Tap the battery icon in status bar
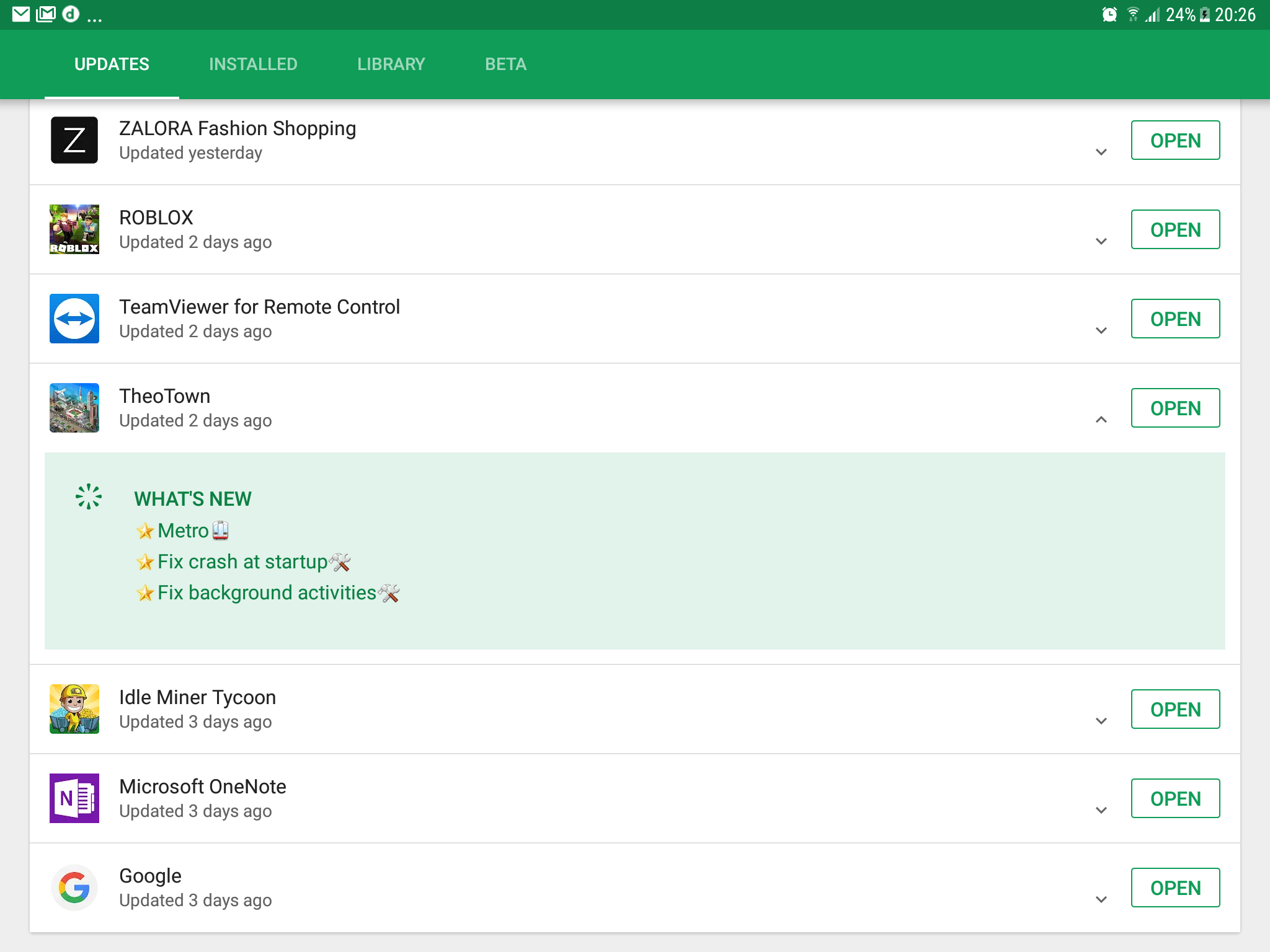This screenshot has height=952, width=1270. coord(1205,14)
